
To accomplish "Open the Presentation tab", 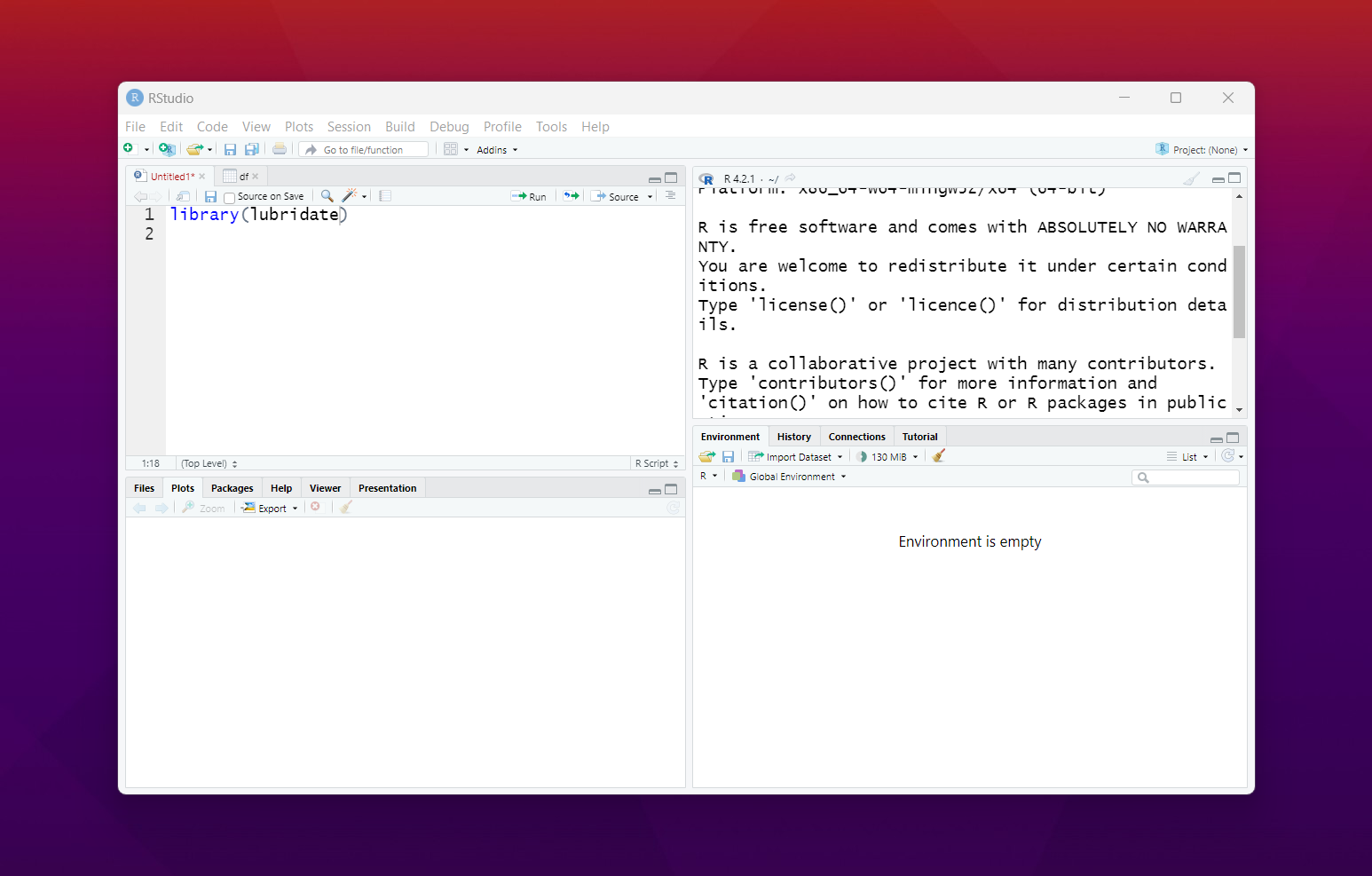I will (387, 488).
